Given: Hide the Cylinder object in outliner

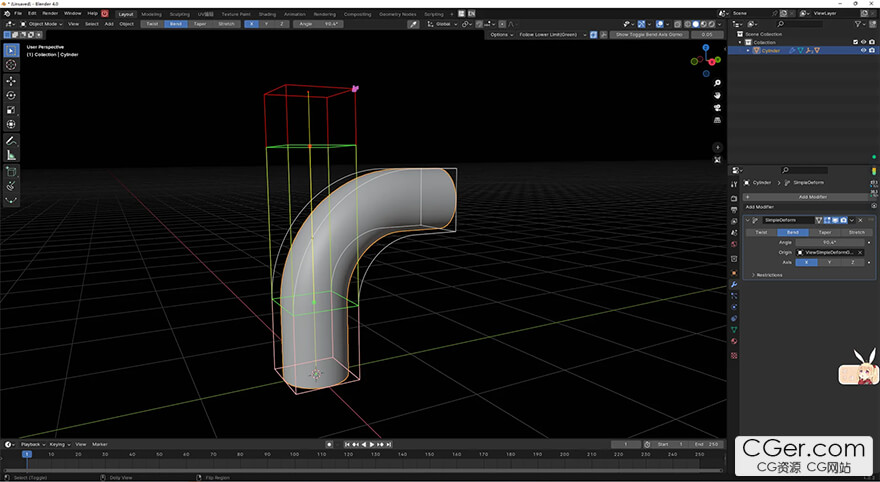Looking at the screenshot, I should (x=863, y=50).
